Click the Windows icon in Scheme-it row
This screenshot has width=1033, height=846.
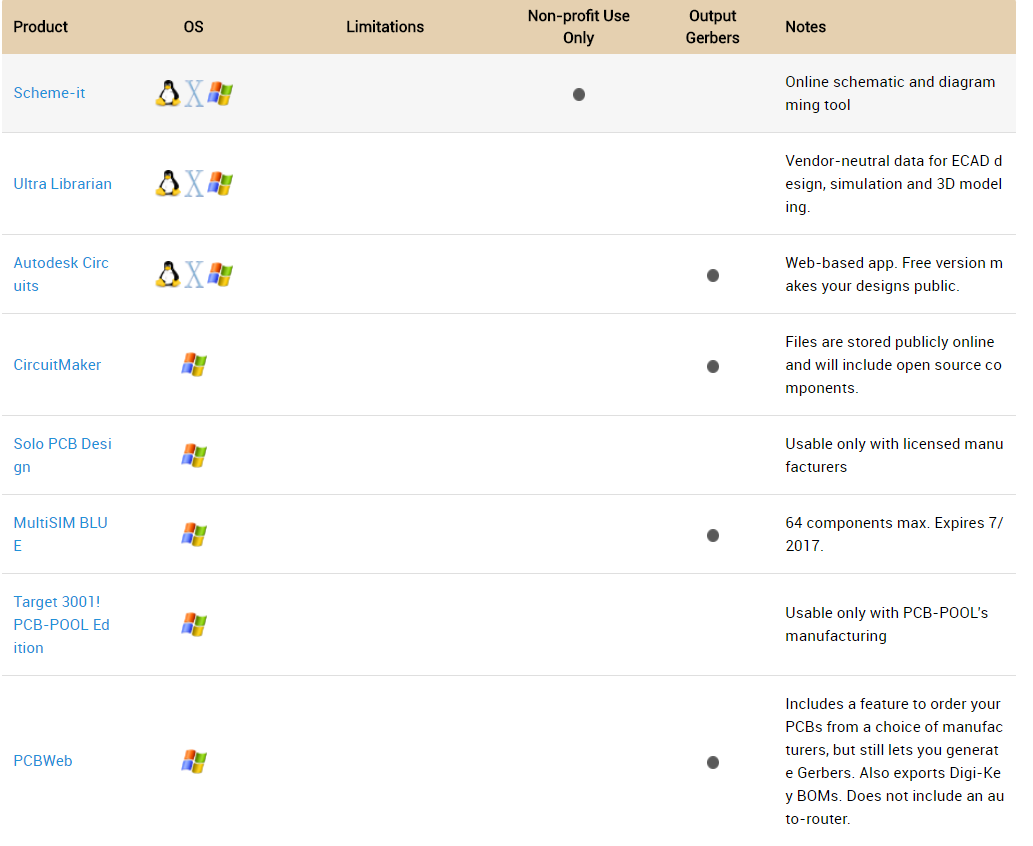point(220,94)
